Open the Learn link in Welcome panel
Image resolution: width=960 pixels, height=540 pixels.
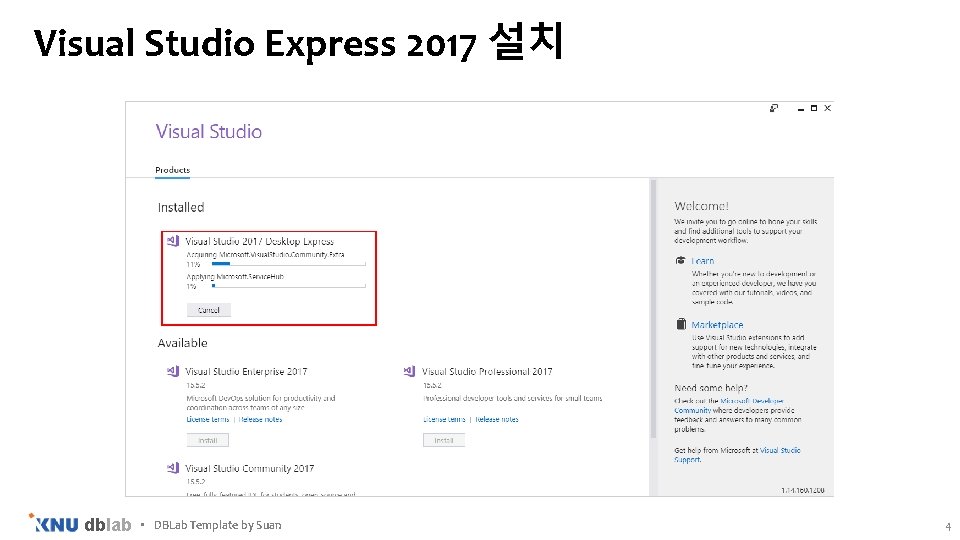point(703,261)
